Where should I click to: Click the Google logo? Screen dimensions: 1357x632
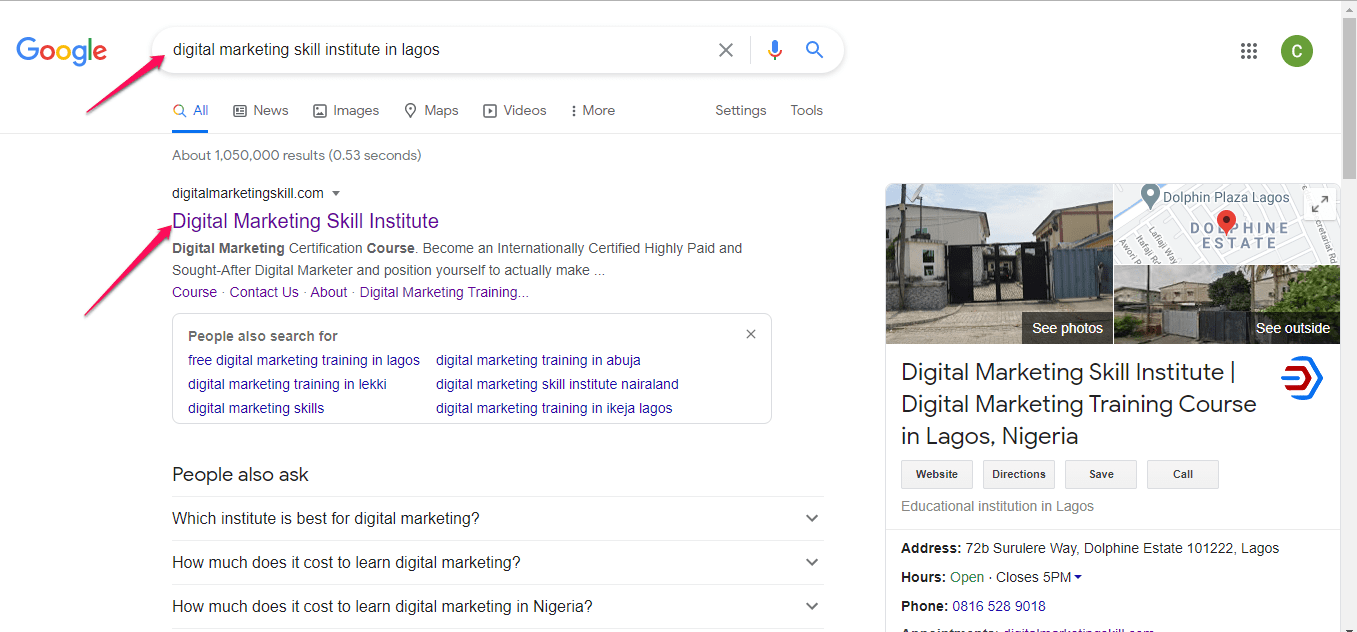(61, 51)
